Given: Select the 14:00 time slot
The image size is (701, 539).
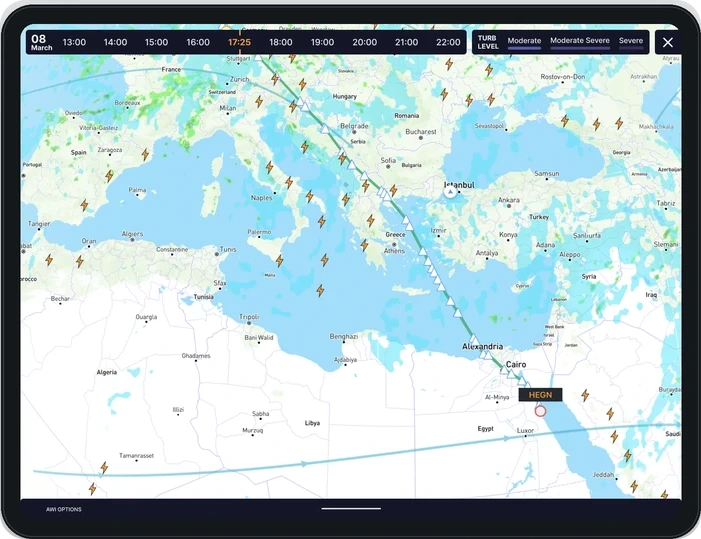Looking at the screenshot, I should click(x=115, y=42).
